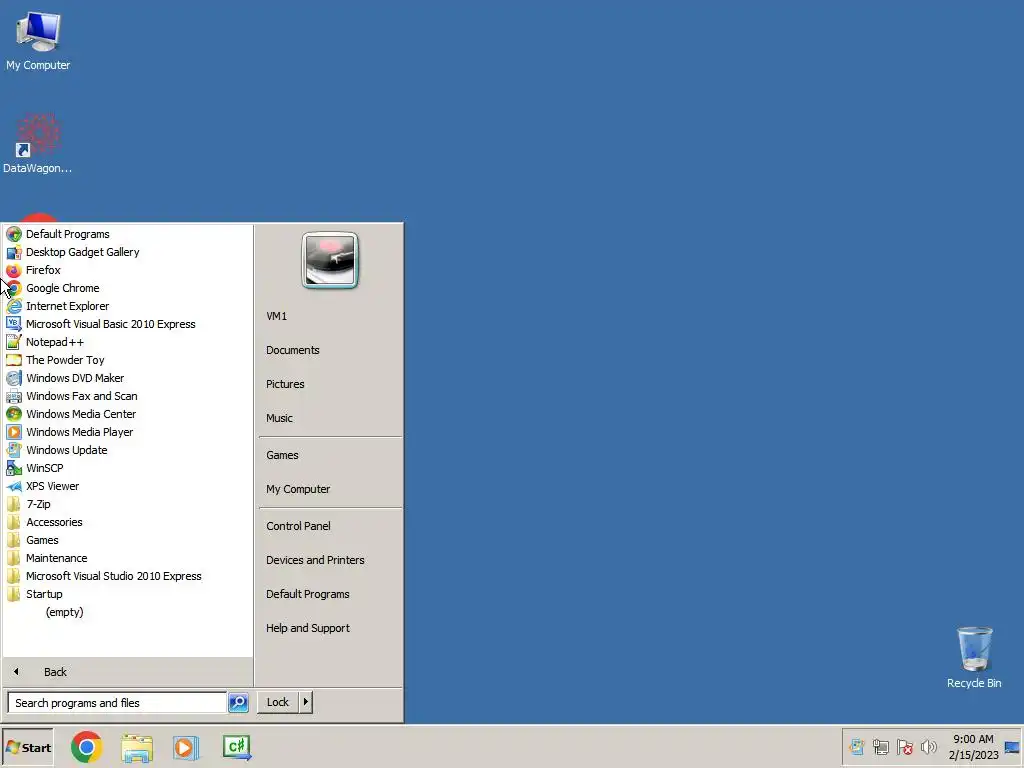Expand the Maintenance folder
The width and height of the screenshot is (1024, 768).
click(127, 558)
